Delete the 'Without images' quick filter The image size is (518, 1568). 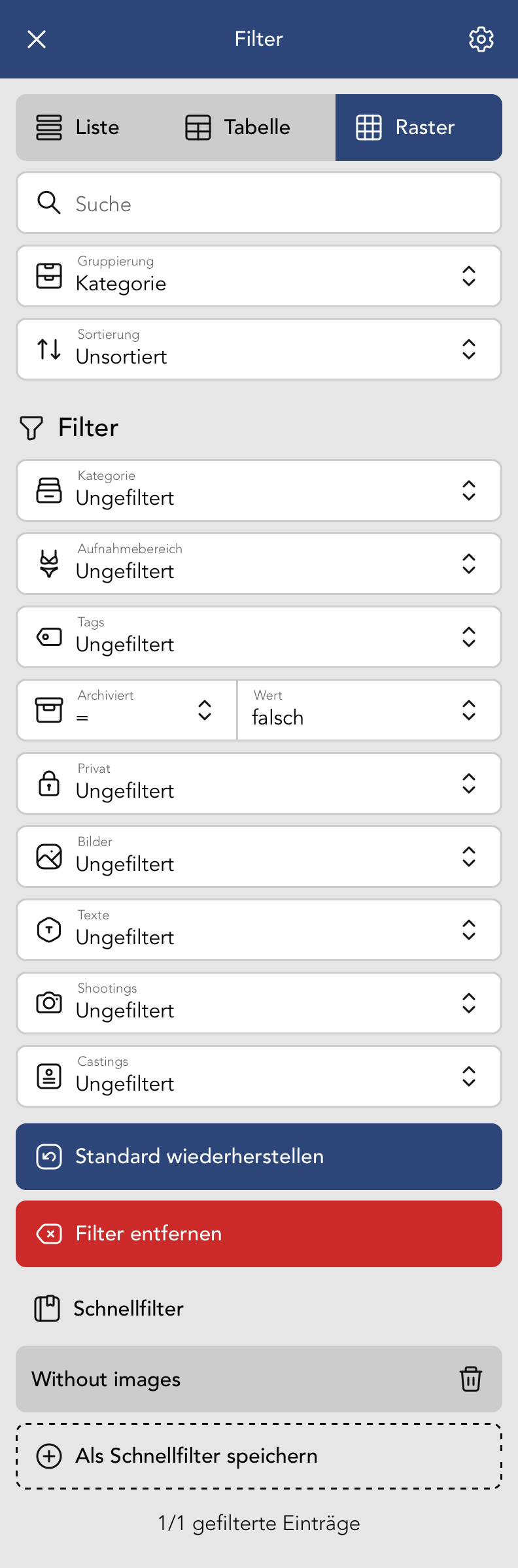[x=472, y=1380]
